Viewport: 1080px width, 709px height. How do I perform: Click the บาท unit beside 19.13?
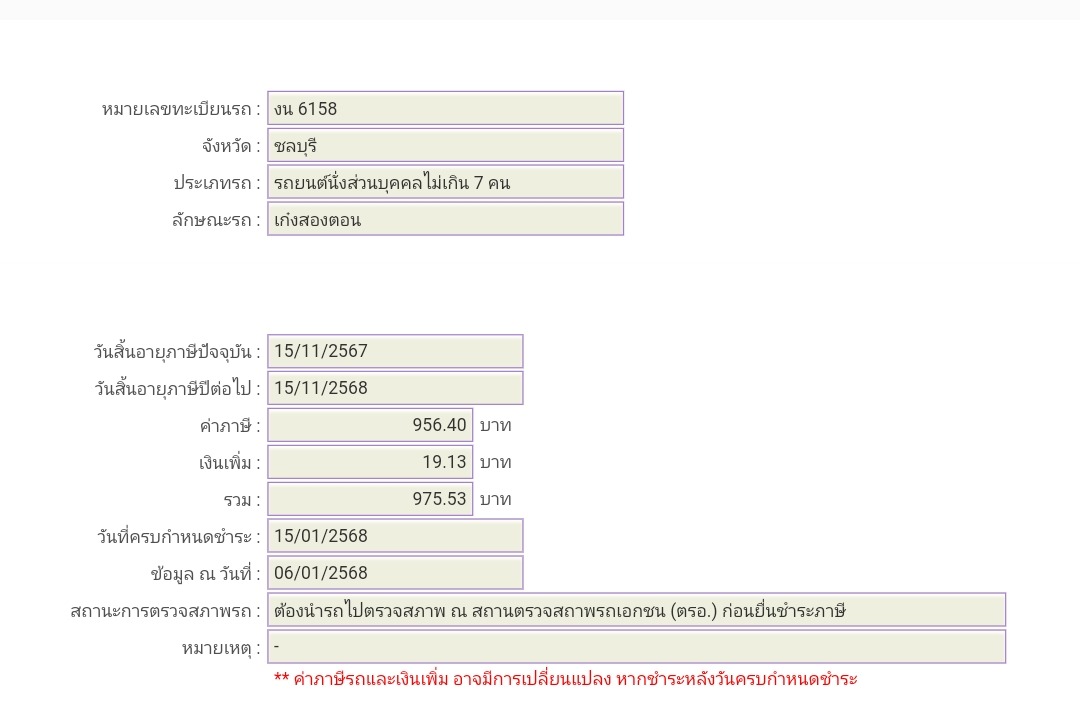click(x=495, y=462)
